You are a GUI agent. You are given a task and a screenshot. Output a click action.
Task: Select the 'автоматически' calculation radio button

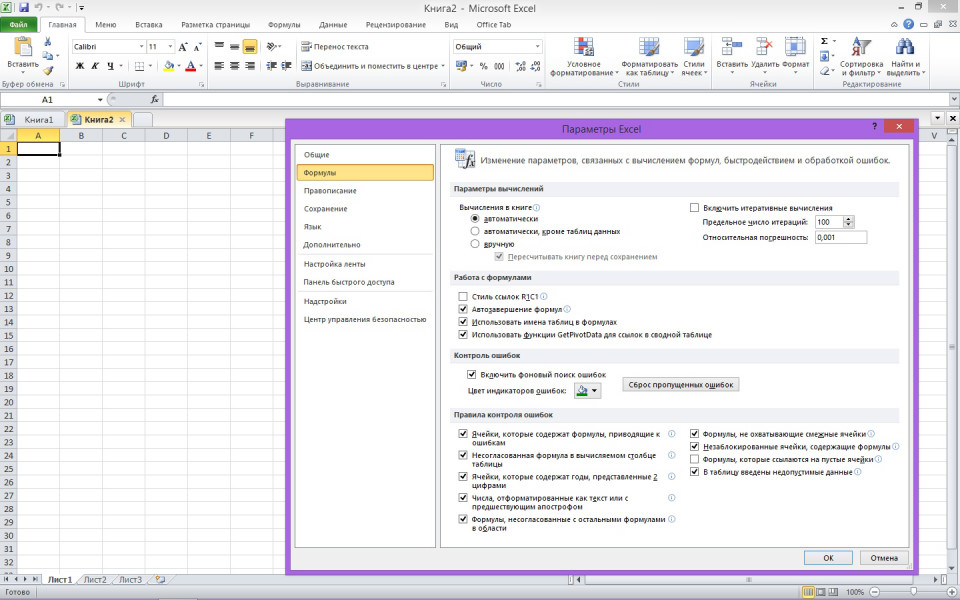pyautogui.click(x=475, y=219)
